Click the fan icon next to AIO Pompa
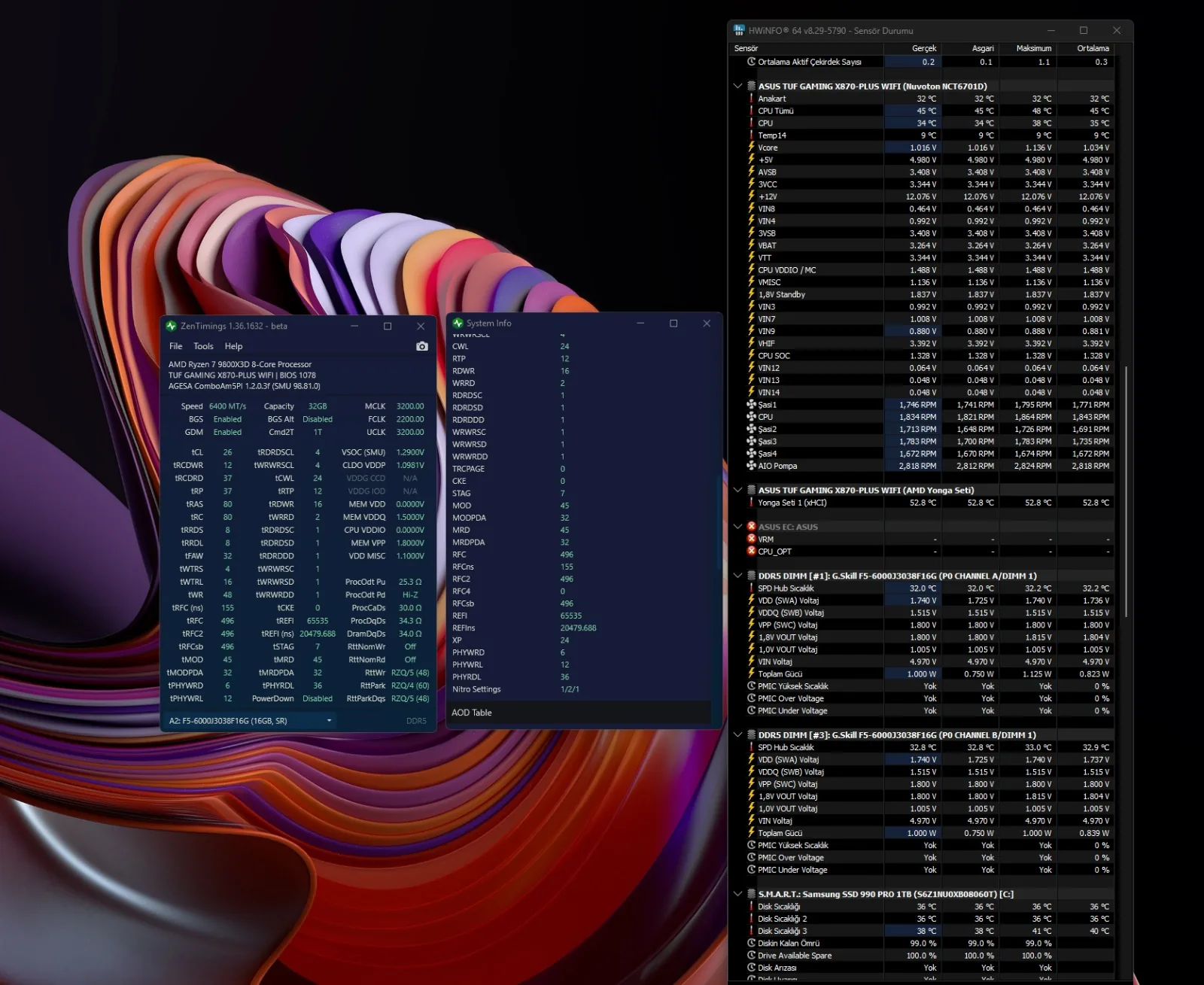This screenshot has height=985, width=1204. [751, 466]
